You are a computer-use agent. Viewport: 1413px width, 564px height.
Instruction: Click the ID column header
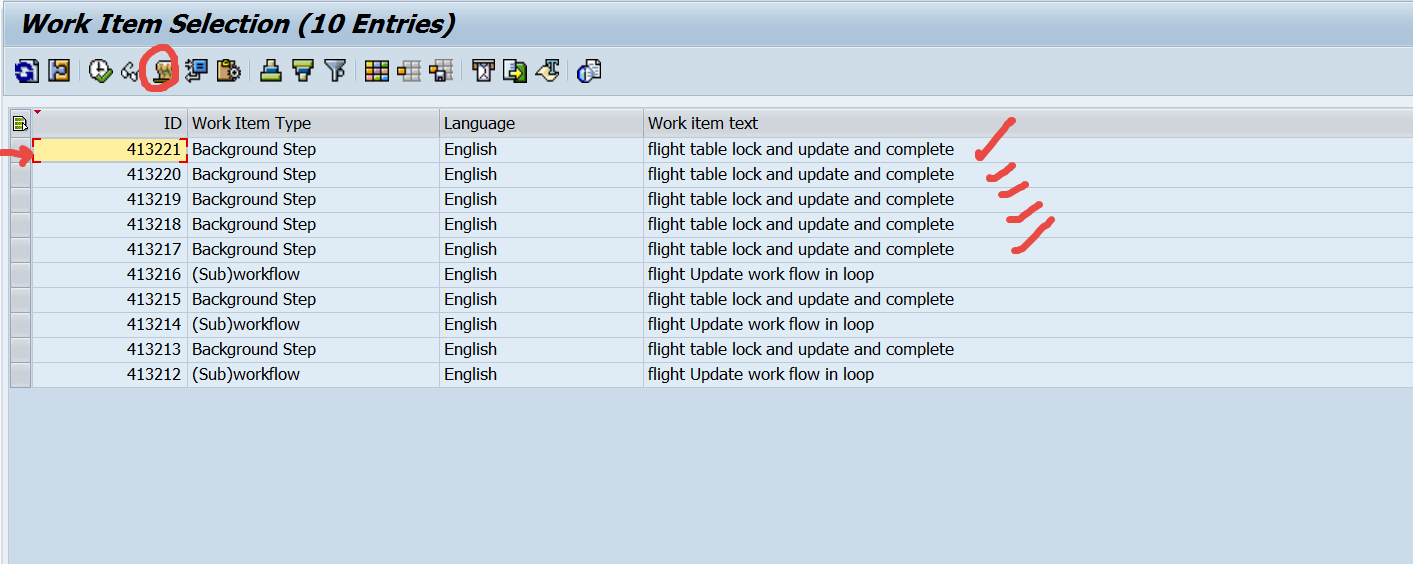pyautogui.click(x=110, y=123)
